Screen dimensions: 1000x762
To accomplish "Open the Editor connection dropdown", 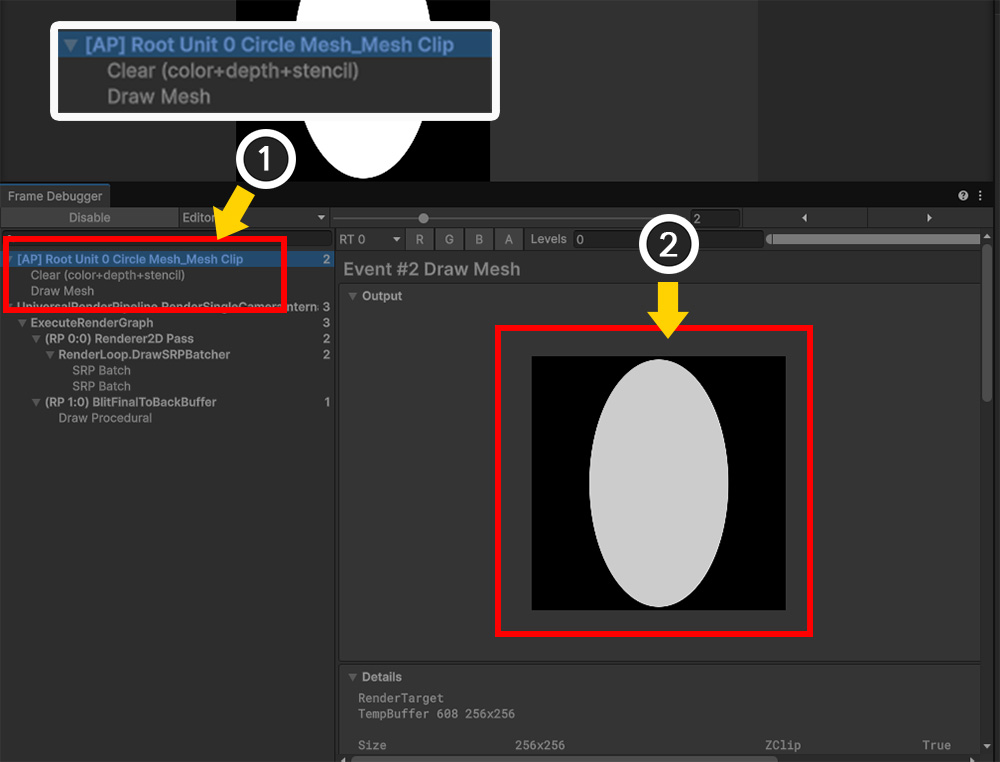I will click(x=254, y=218).
